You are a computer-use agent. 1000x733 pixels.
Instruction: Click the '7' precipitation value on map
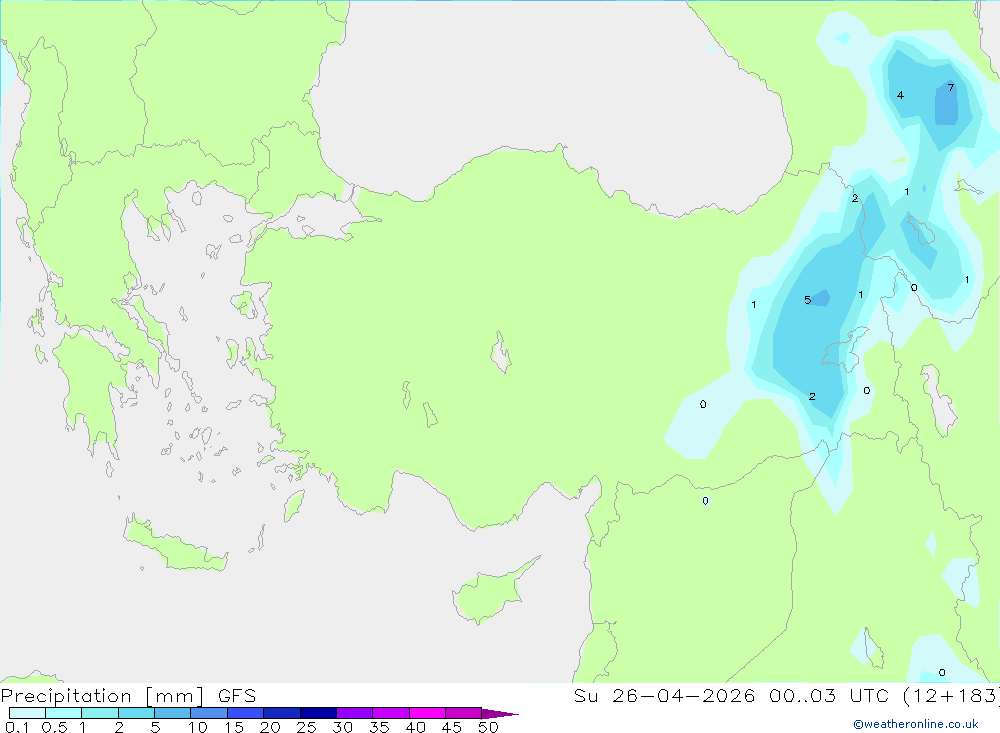point(950,87)
